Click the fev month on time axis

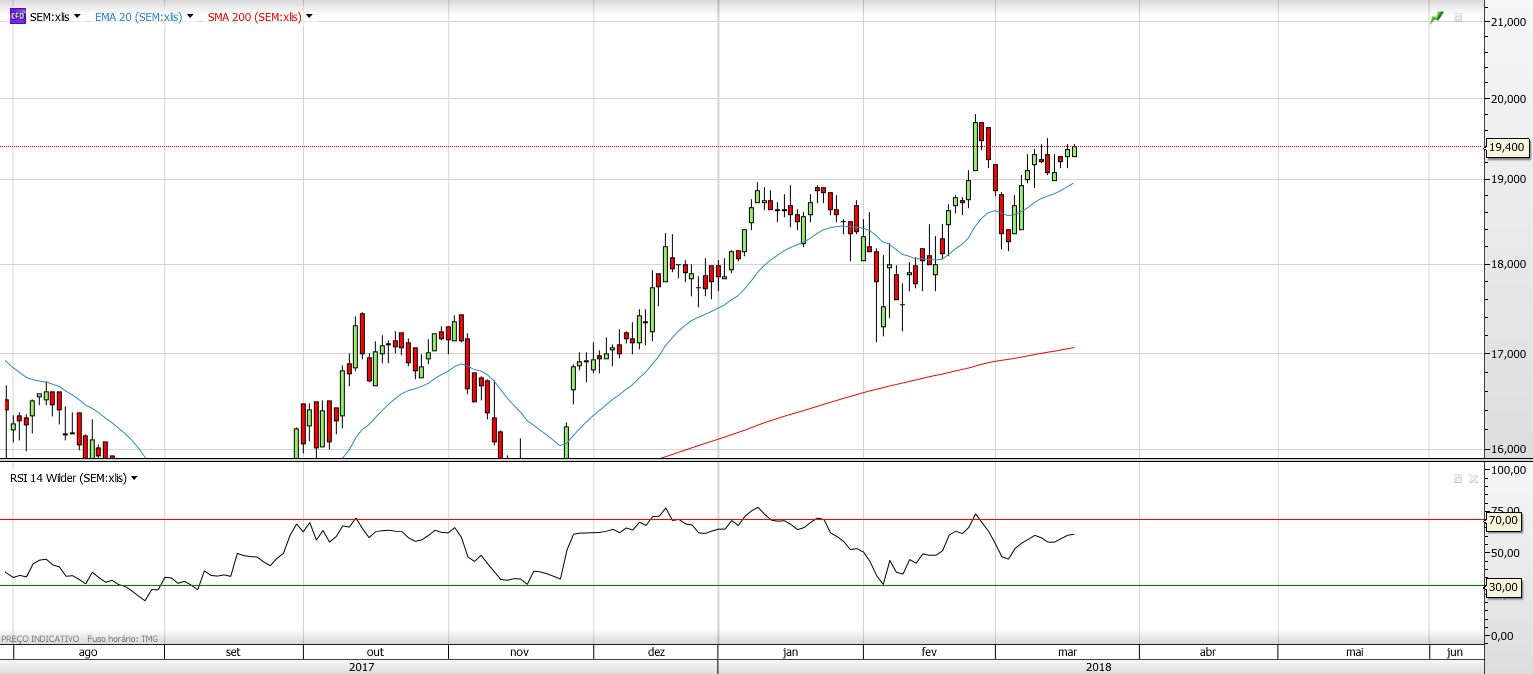pos(929,652)
